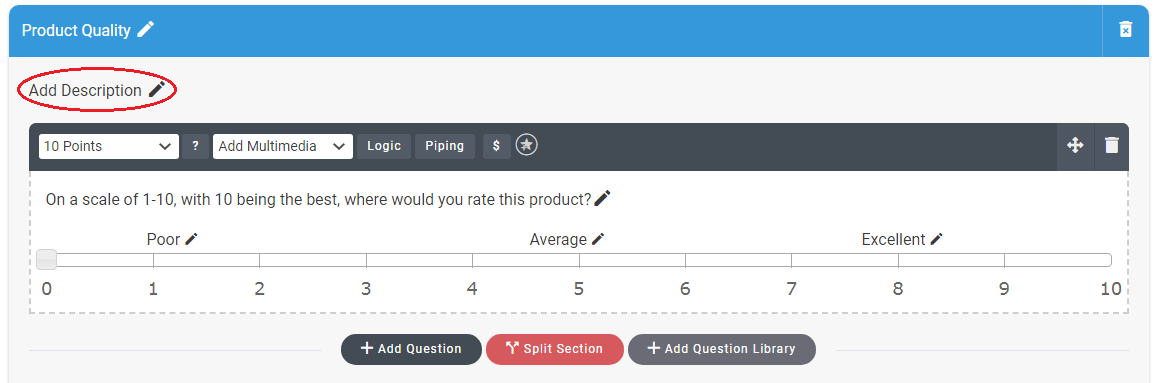Screen dimensions: 1159x383
Task: Open the Logic settings
Action: pos(384,146)
